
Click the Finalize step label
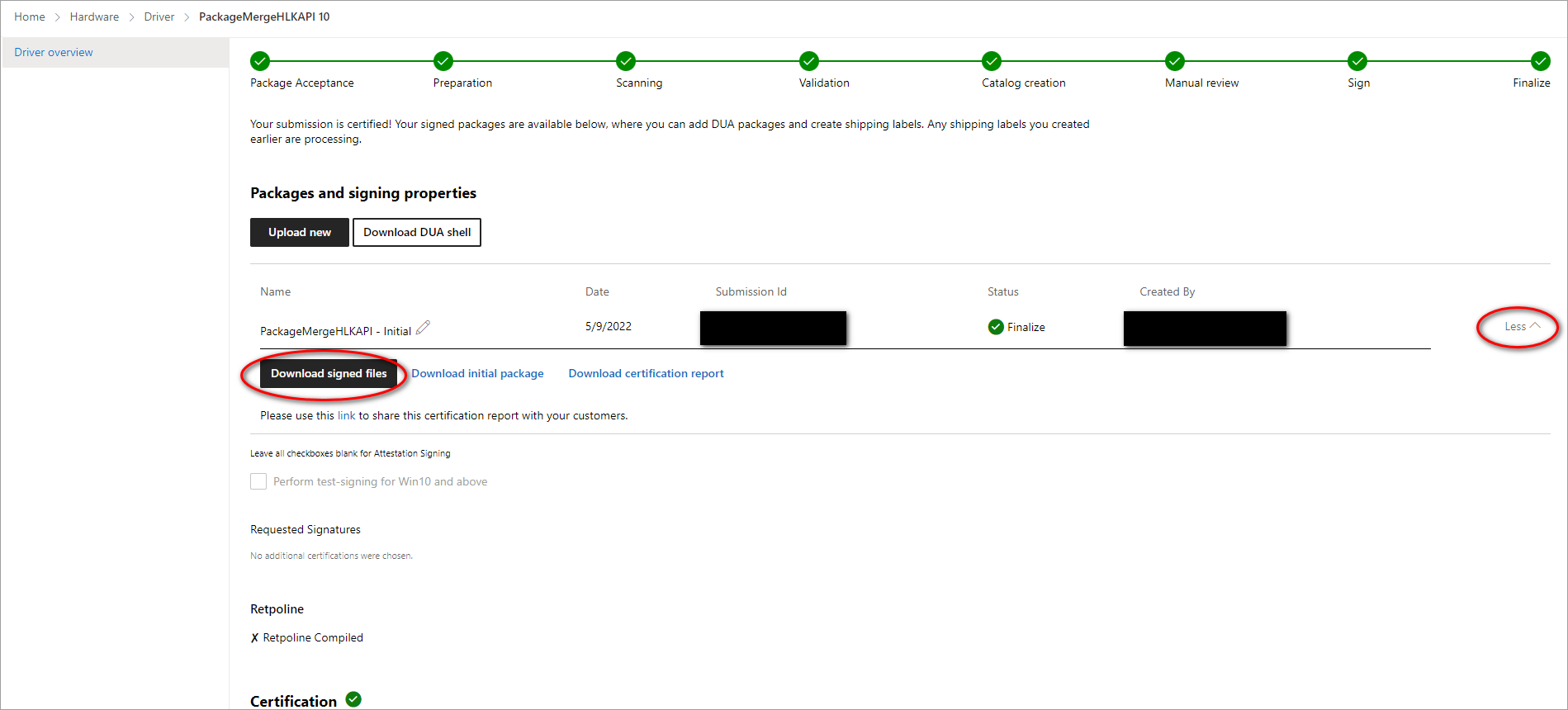click(x=1532, y=83)
